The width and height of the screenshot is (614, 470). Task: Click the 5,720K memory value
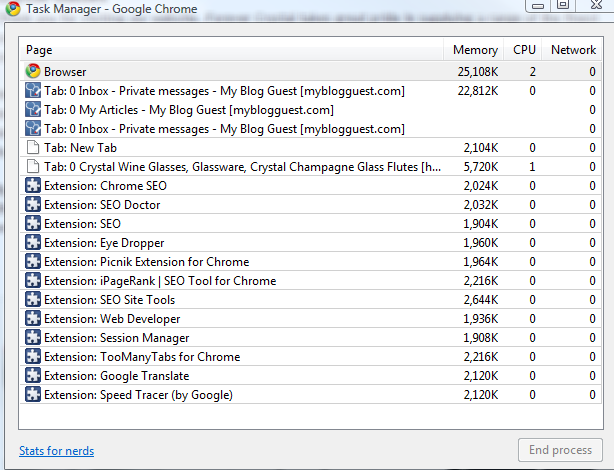pyautogui.click(x=481, y=167)
